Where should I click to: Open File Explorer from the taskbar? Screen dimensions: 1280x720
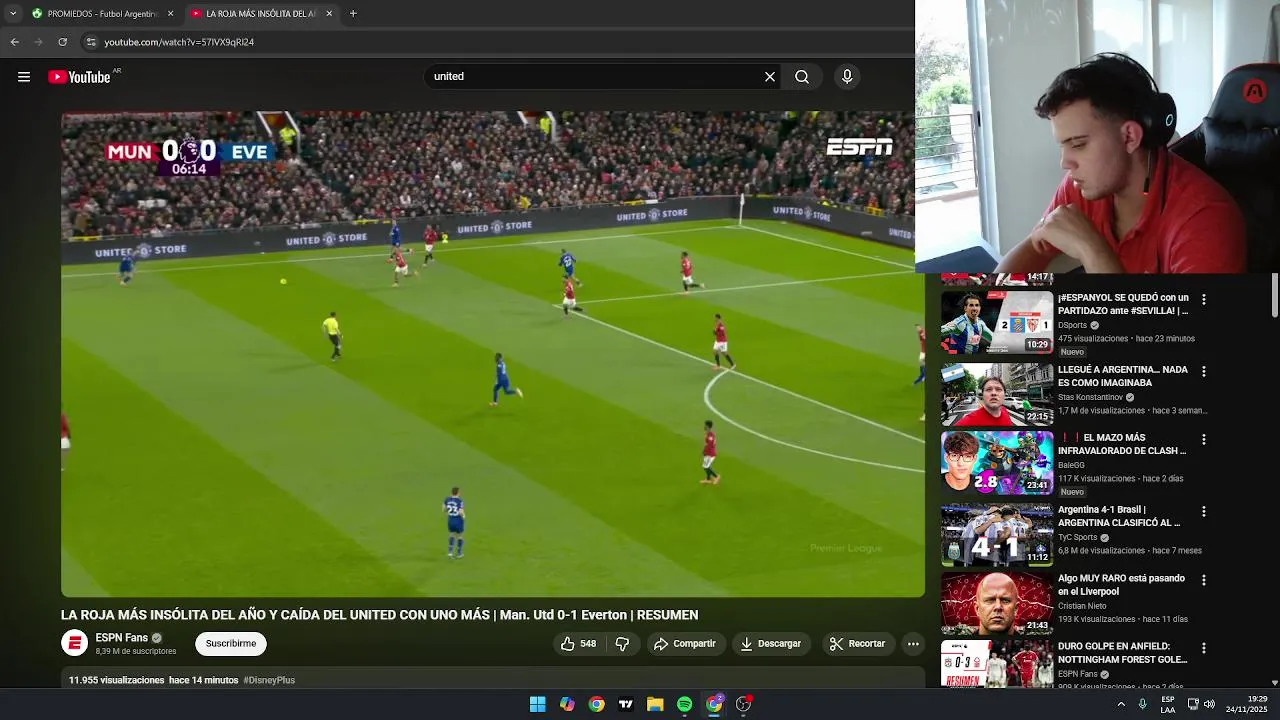(x=655, y=704)
